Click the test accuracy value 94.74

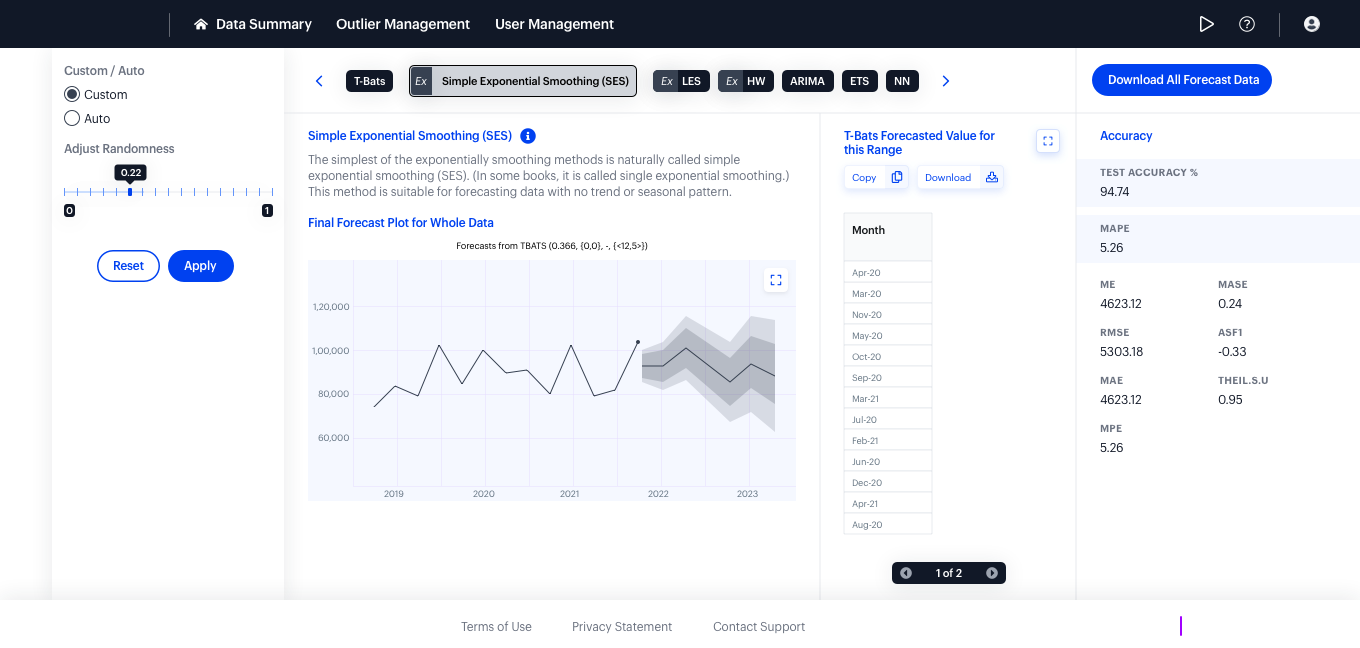tap(1115, 192)
